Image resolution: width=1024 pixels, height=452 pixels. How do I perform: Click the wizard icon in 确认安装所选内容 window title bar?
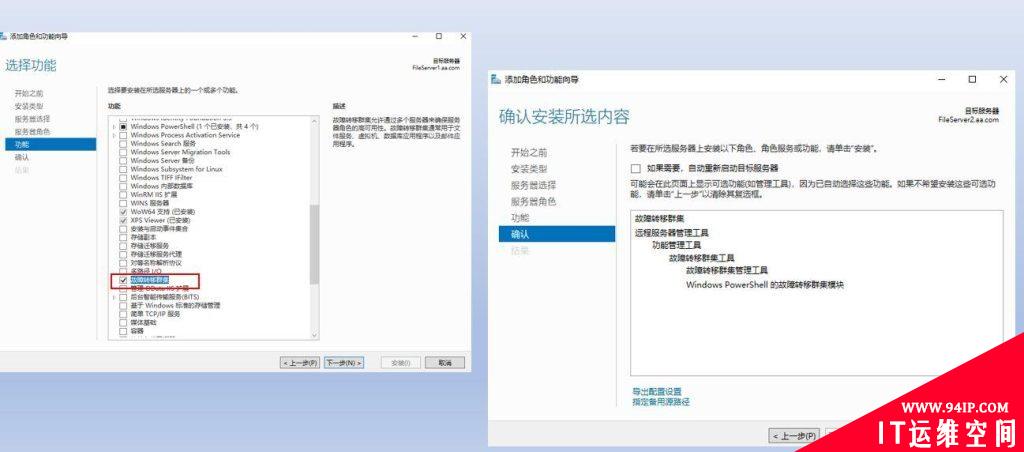(496, 79)
